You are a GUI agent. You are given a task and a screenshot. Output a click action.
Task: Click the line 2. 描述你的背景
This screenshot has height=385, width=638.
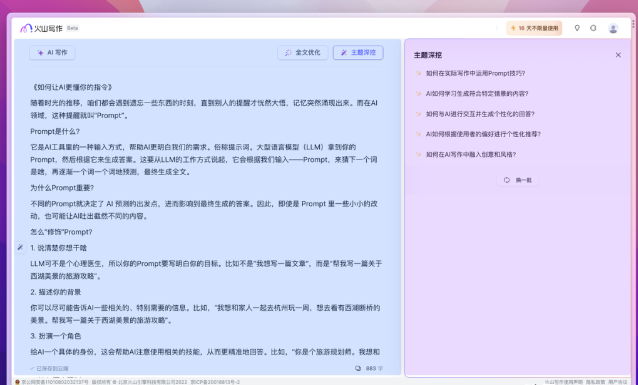pos(56,292)
